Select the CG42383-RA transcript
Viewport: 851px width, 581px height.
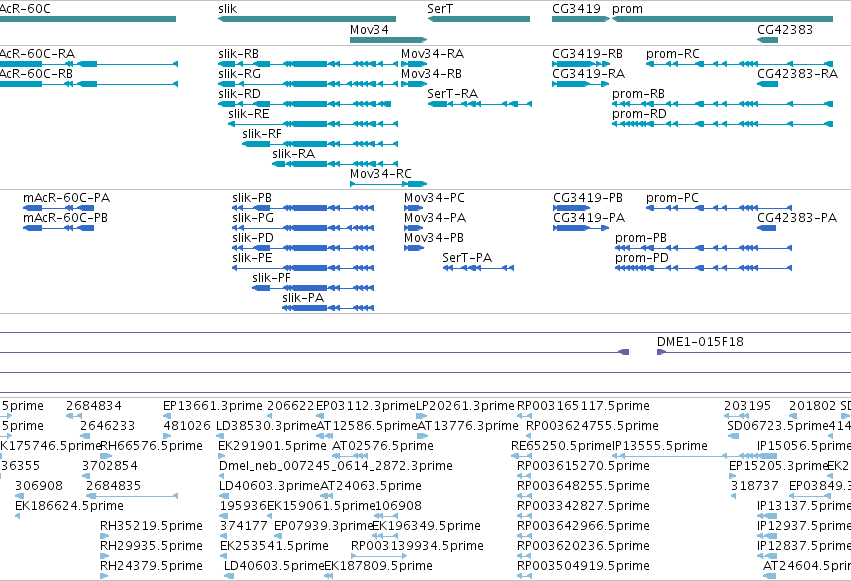[767, 84]
